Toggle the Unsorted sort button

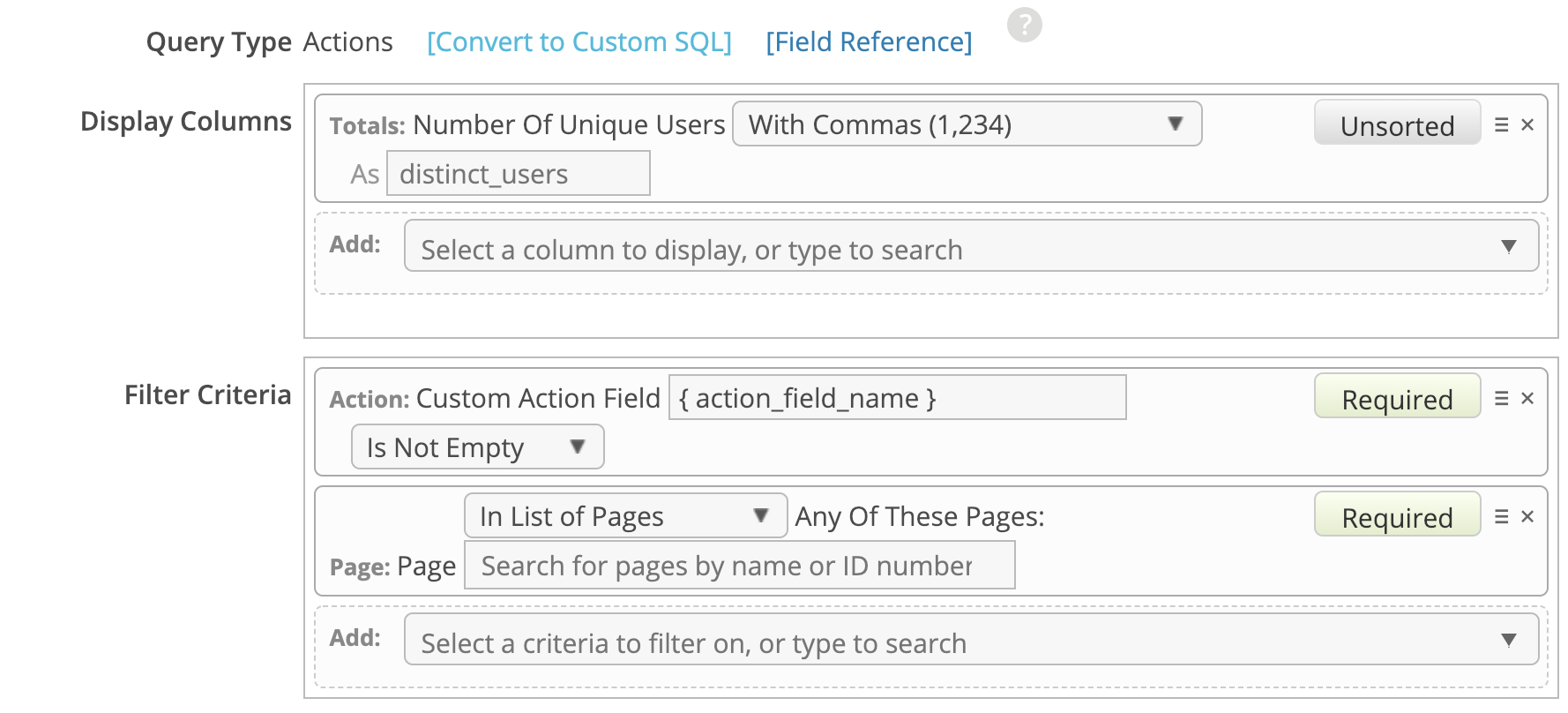click(1397, 124)
